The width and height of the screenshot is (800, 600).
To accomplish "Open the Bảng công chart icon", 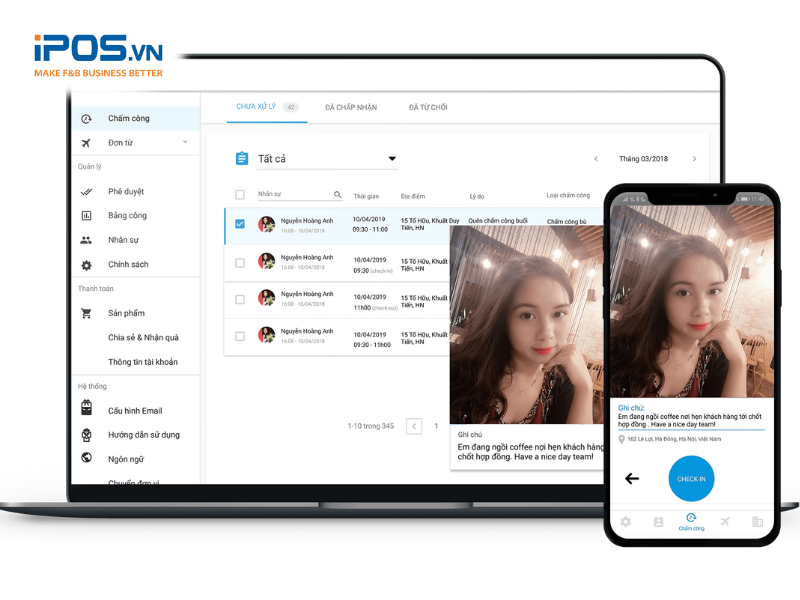I will [87, 215].
